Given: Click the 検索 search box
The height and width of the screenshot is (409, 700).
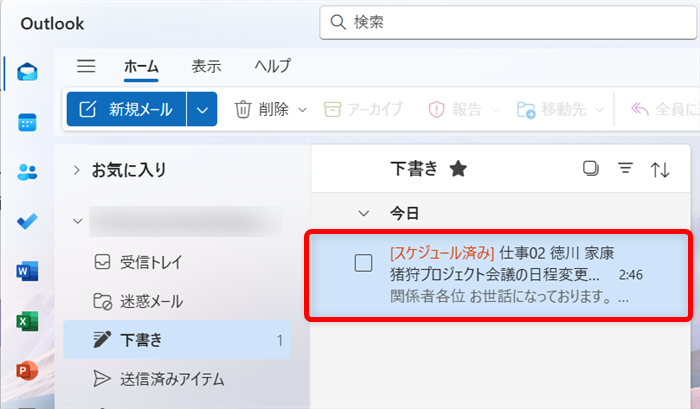Looking at the screenshot, I should [x=500, y=21].
